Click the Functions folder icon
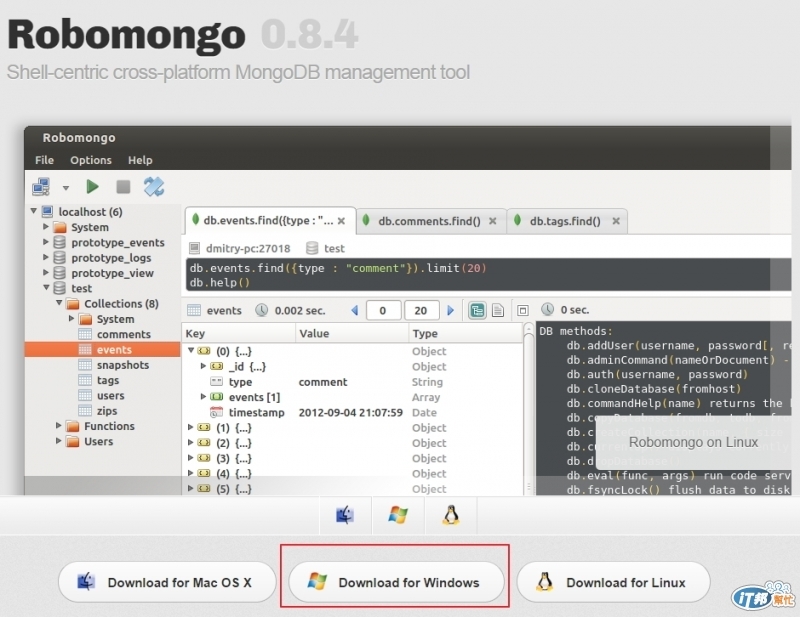 coord(73,426)
